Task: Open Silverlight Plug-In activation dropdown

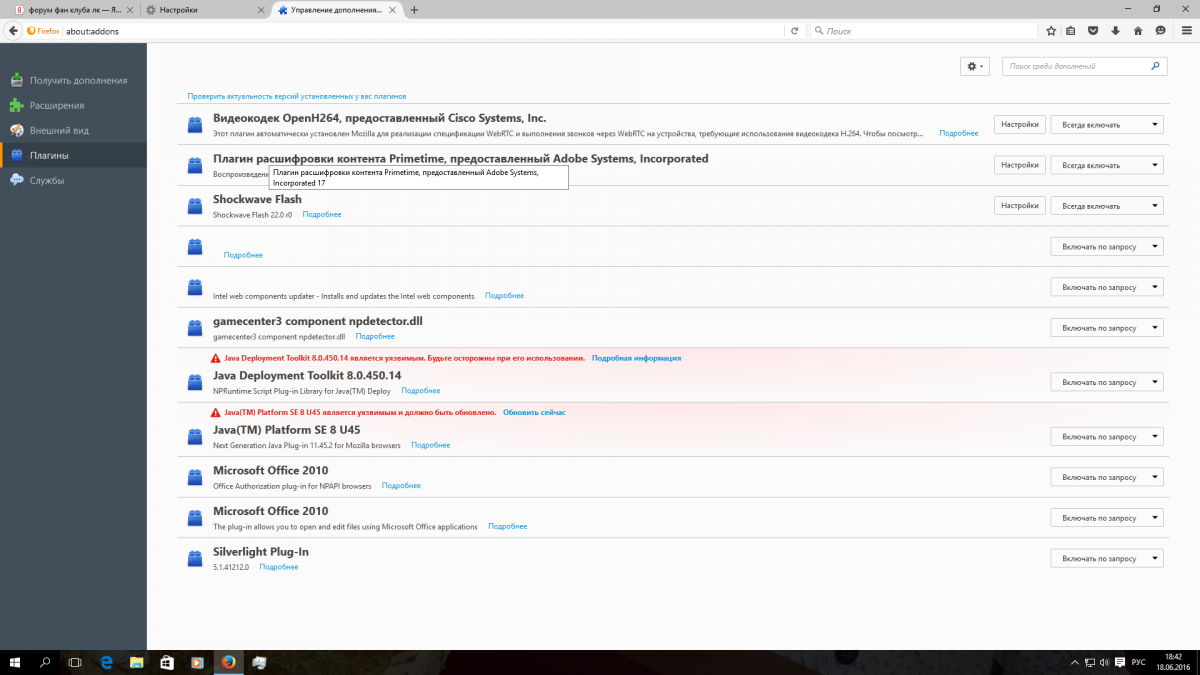Action: 1107,559
